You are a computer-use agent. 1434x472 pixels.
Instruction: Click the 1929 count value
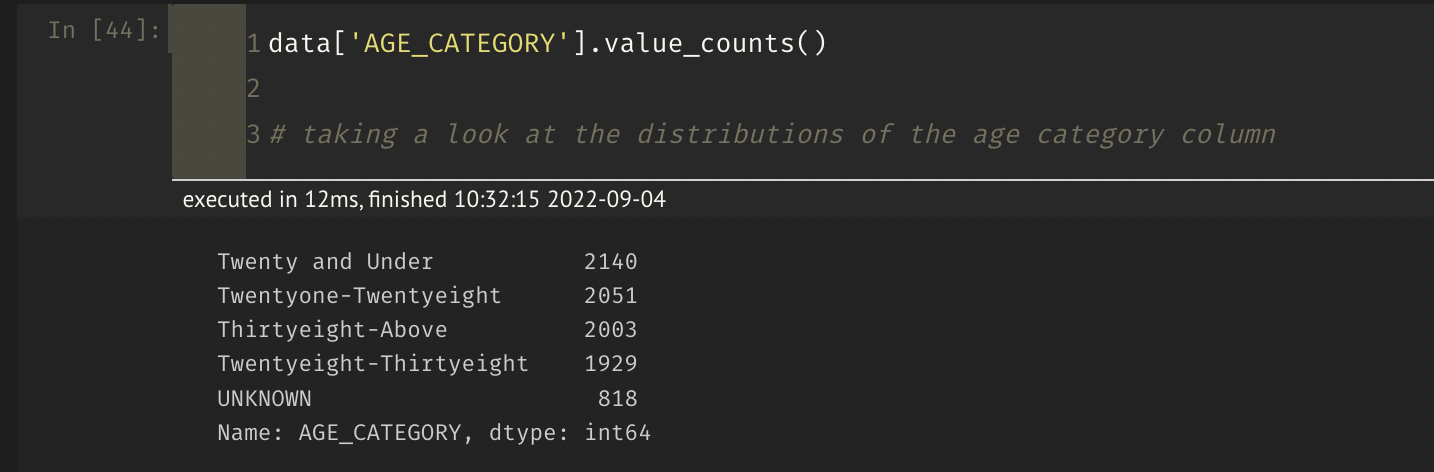click(611, 364)
